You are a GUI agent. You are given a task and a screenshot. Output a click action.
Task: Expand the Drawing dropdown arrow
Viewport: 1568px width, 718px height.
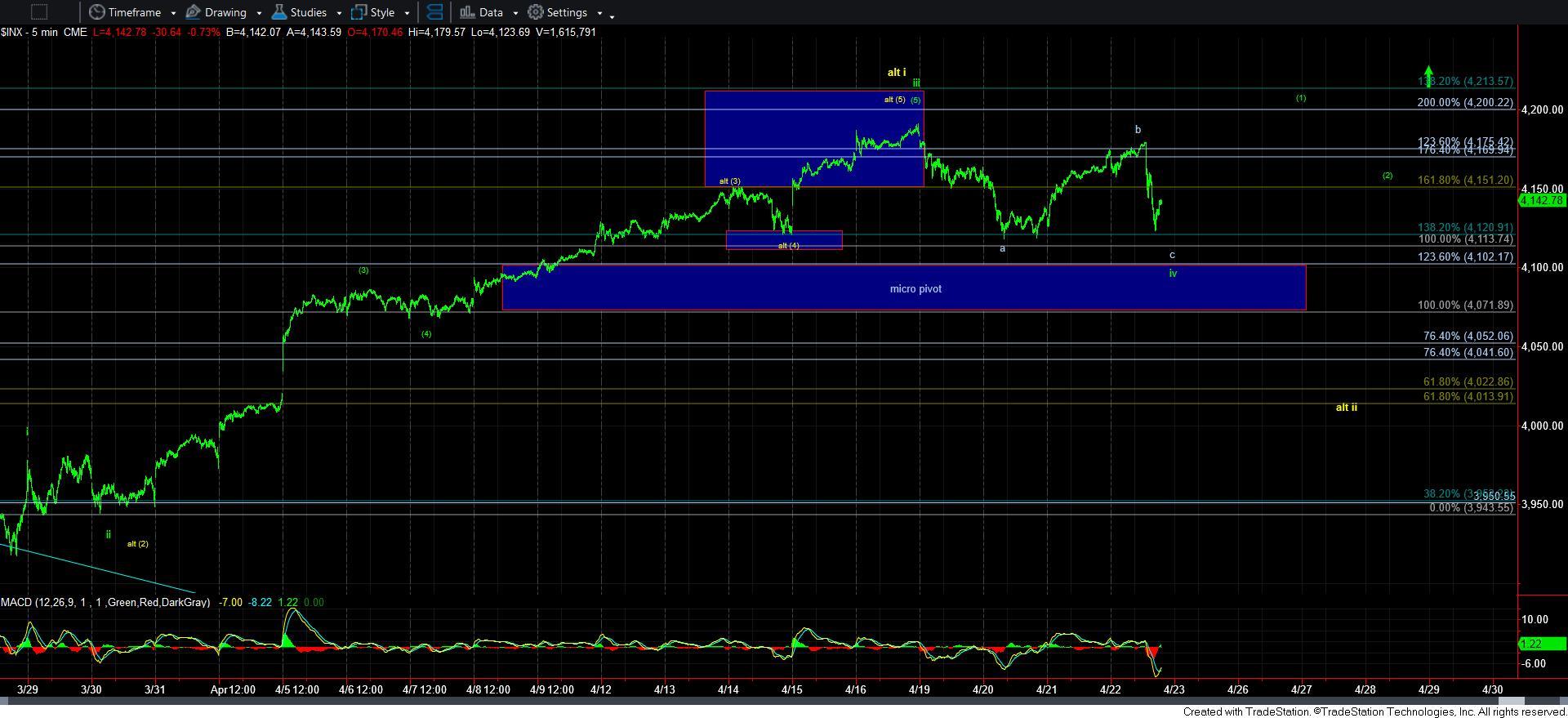(x=259, y=14)
